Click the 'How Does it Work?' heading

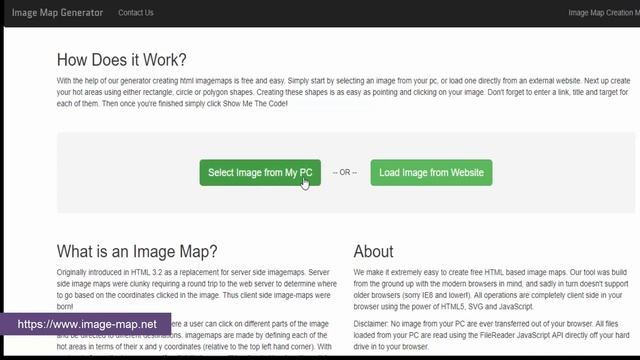coord(122,60)
